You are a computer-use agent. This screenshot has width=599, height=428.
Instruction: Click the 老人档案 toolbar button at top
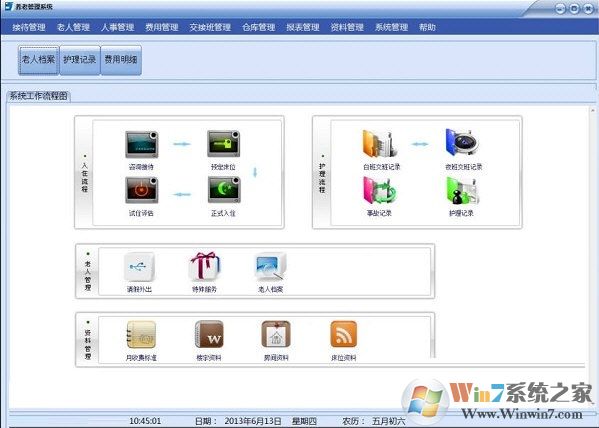39,60
